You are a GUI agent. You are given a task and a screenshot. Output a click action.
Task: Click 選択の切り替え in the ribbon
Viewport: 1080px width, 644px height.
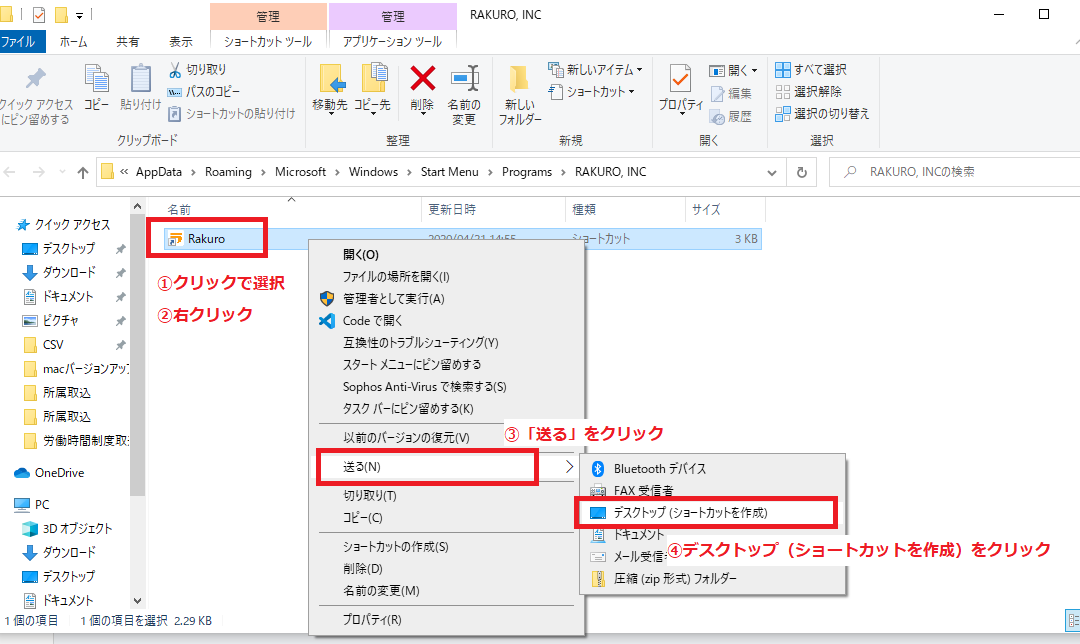coord(822,114)
